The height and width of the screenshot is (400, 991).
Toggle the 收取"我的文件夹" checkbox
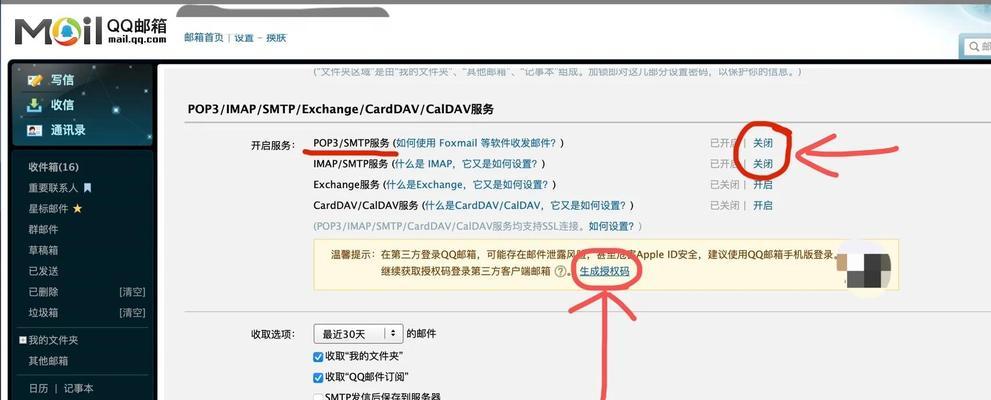[319, 356]
